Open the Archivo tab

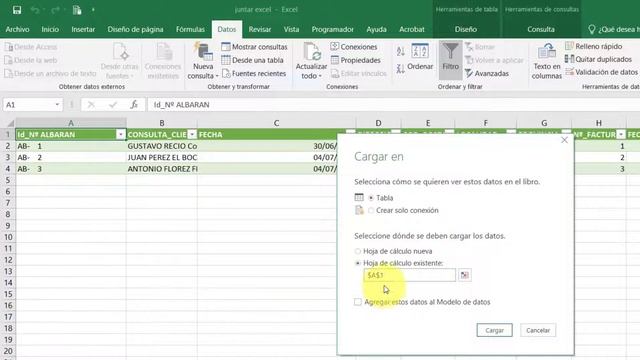17,29
